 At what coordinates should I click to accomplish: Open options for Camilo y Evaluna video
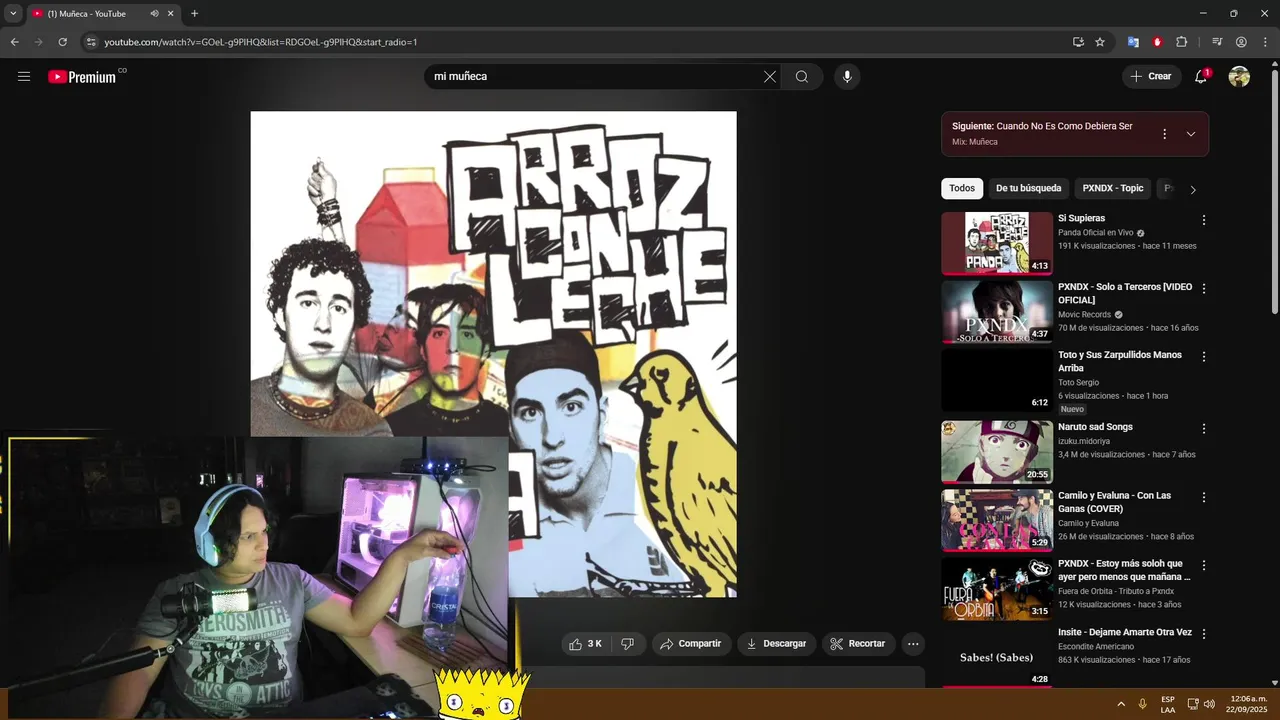(x=1204, y=497)
